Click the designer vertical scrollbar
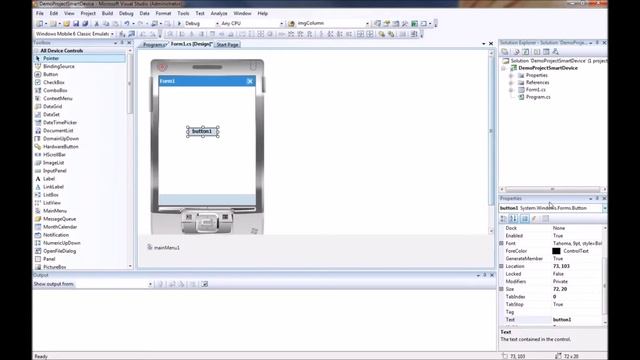This screenshot has height=360, width=640. coord(491,141)
